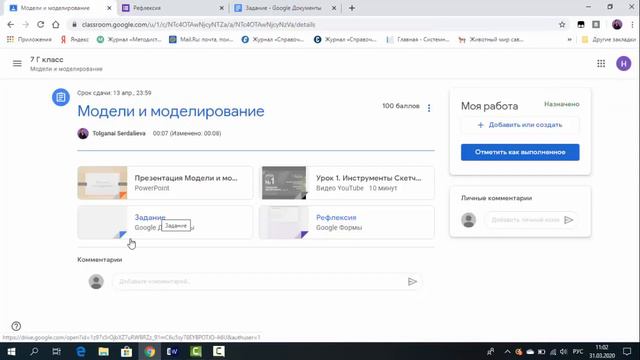This screenshot has height=360, width=640.
Task: Open the Презентация Модели и мо... PowerPoint attachment
Action: coord(165,183)
